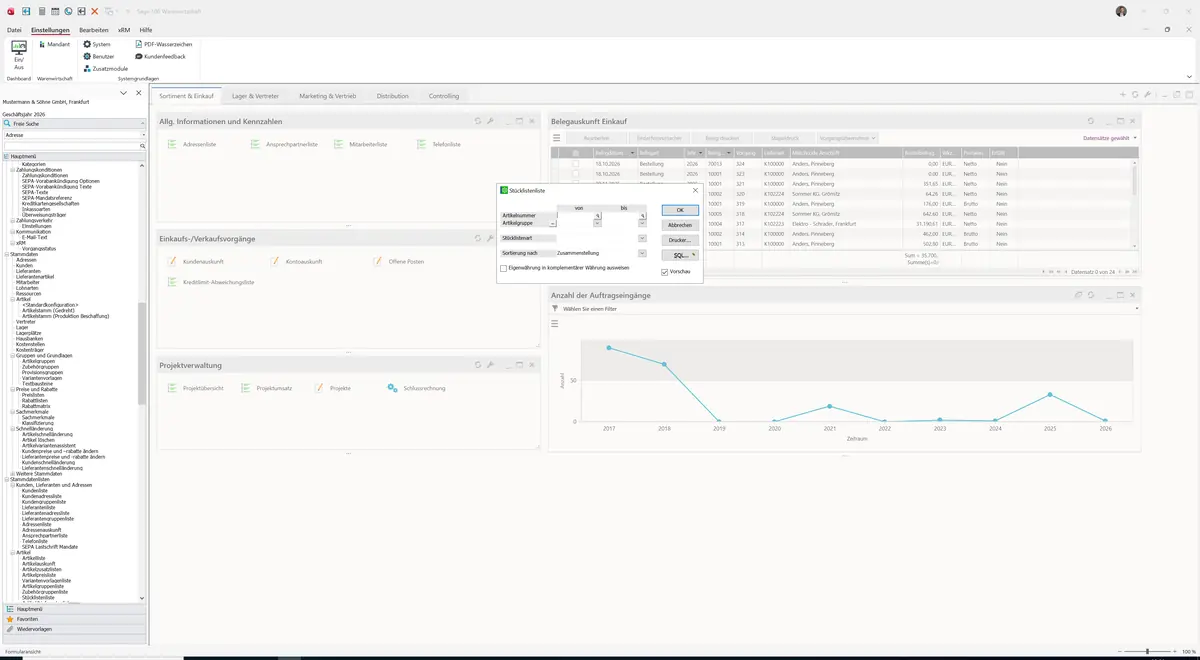Select the checkbox of Bestellung row 324
Image resolution: width=1200 pixels, height=660 pixels.
(575, 163)
